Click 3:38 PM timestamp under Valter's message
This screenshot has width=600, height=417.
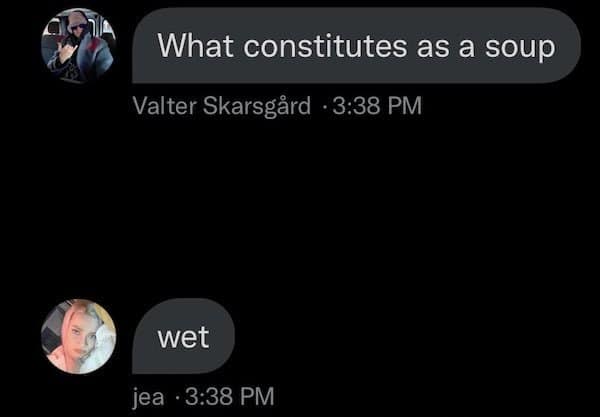tap(377, 106)
